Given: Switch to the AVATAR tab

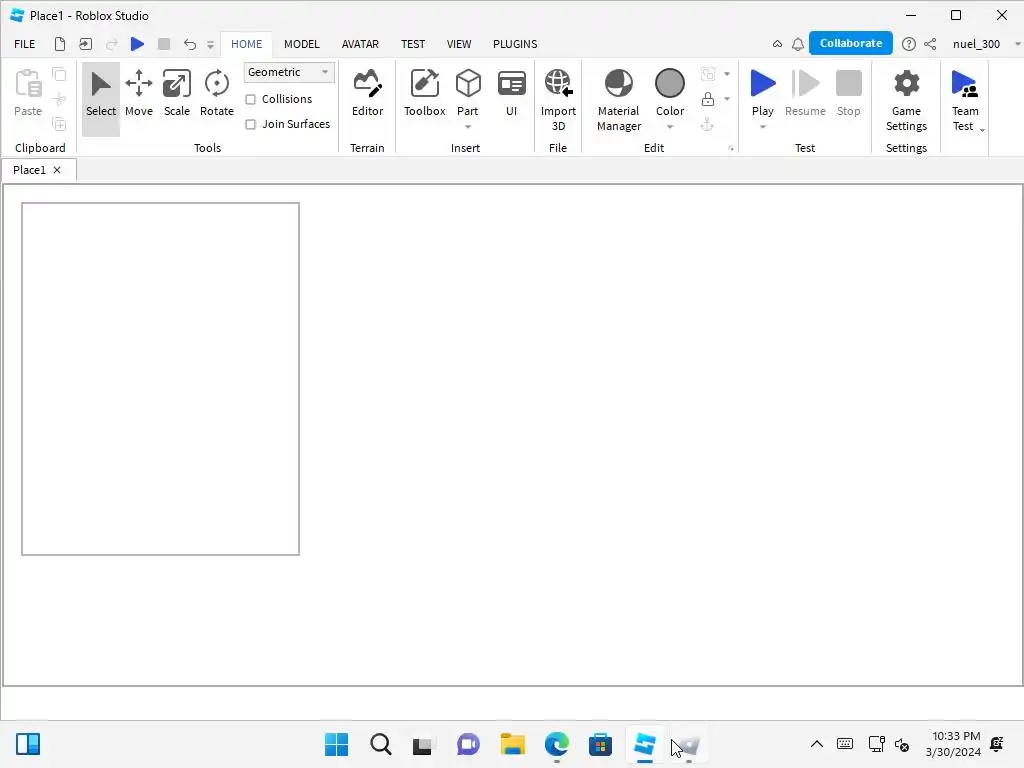Looking at the screenshot, I should 360,44.
